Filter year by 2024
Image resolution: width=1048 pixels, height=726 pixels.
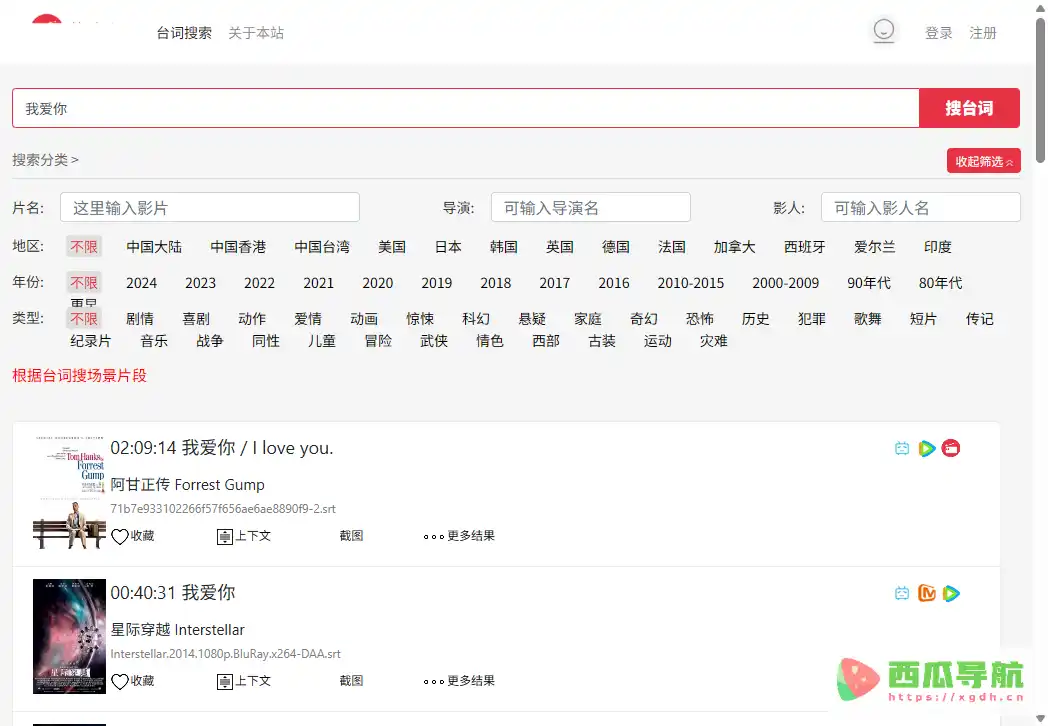pyautogui.click(x=142, y=283)
